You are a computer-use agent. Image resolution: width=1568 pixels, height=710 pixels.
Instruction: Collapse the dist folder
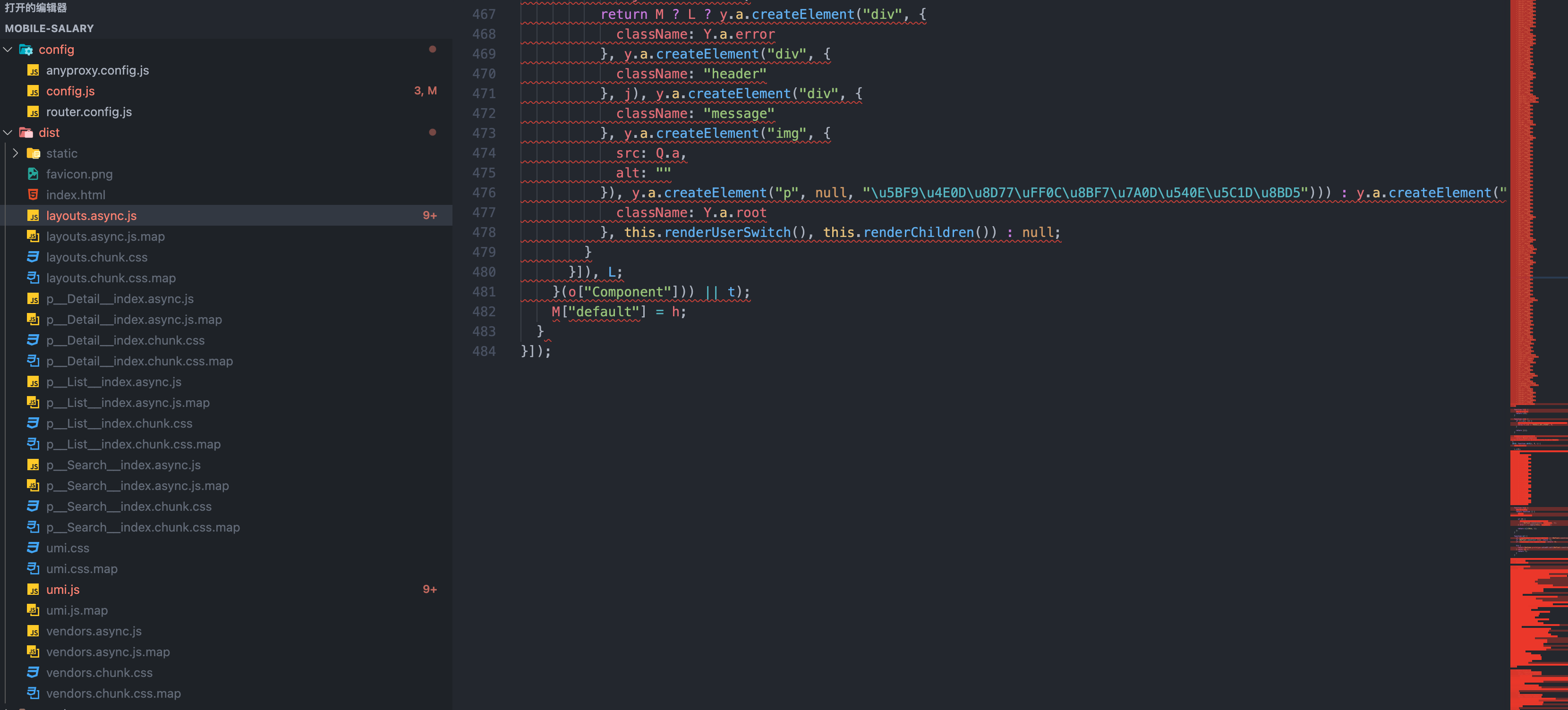7,132
